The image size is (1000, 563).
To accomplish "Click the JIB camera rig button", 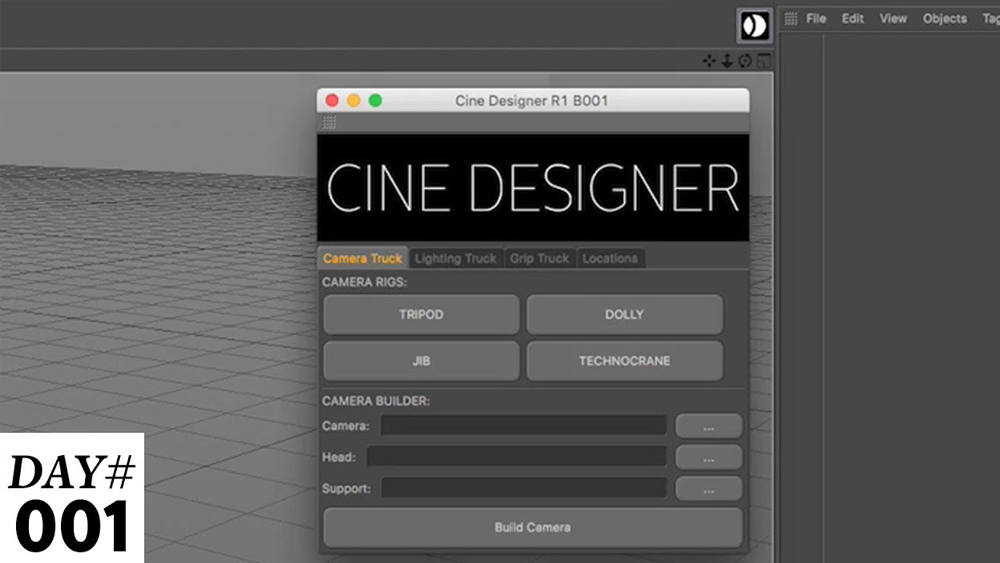I will [422, 361].
